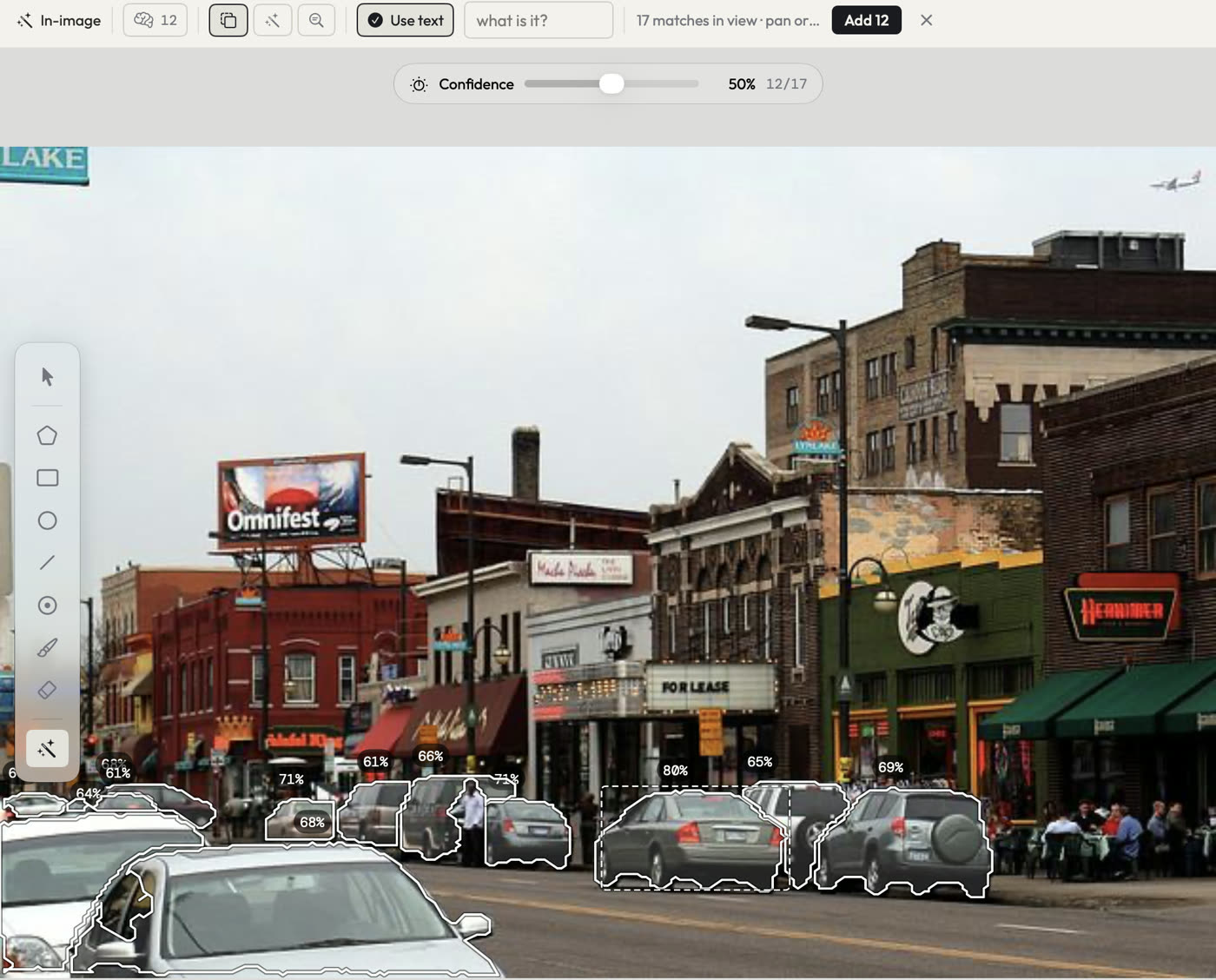
Task: Select the point marker tool
Action: [47, 606]
